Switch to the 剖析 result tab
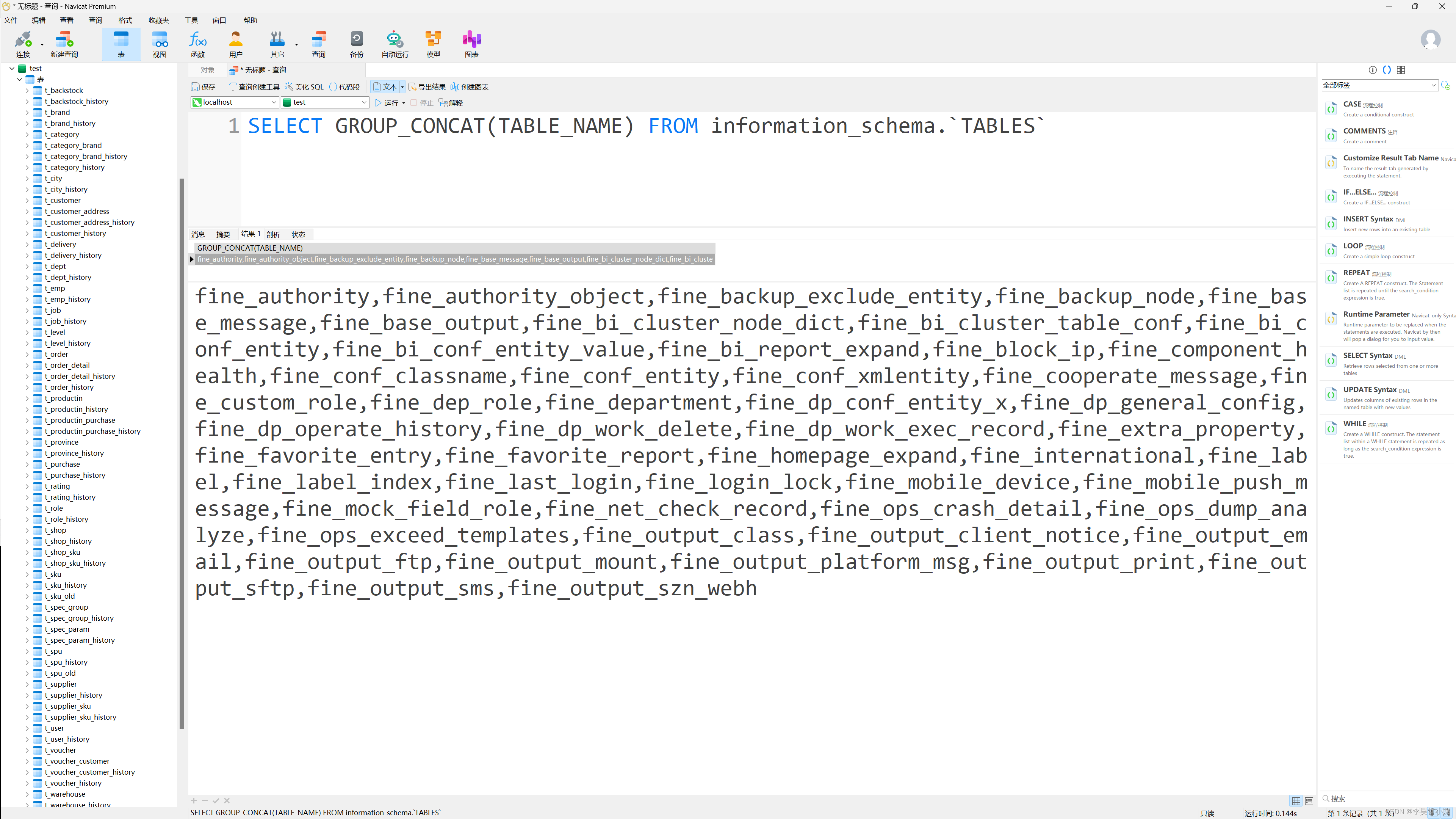1456x819 pixels. [x=273, y=234]
